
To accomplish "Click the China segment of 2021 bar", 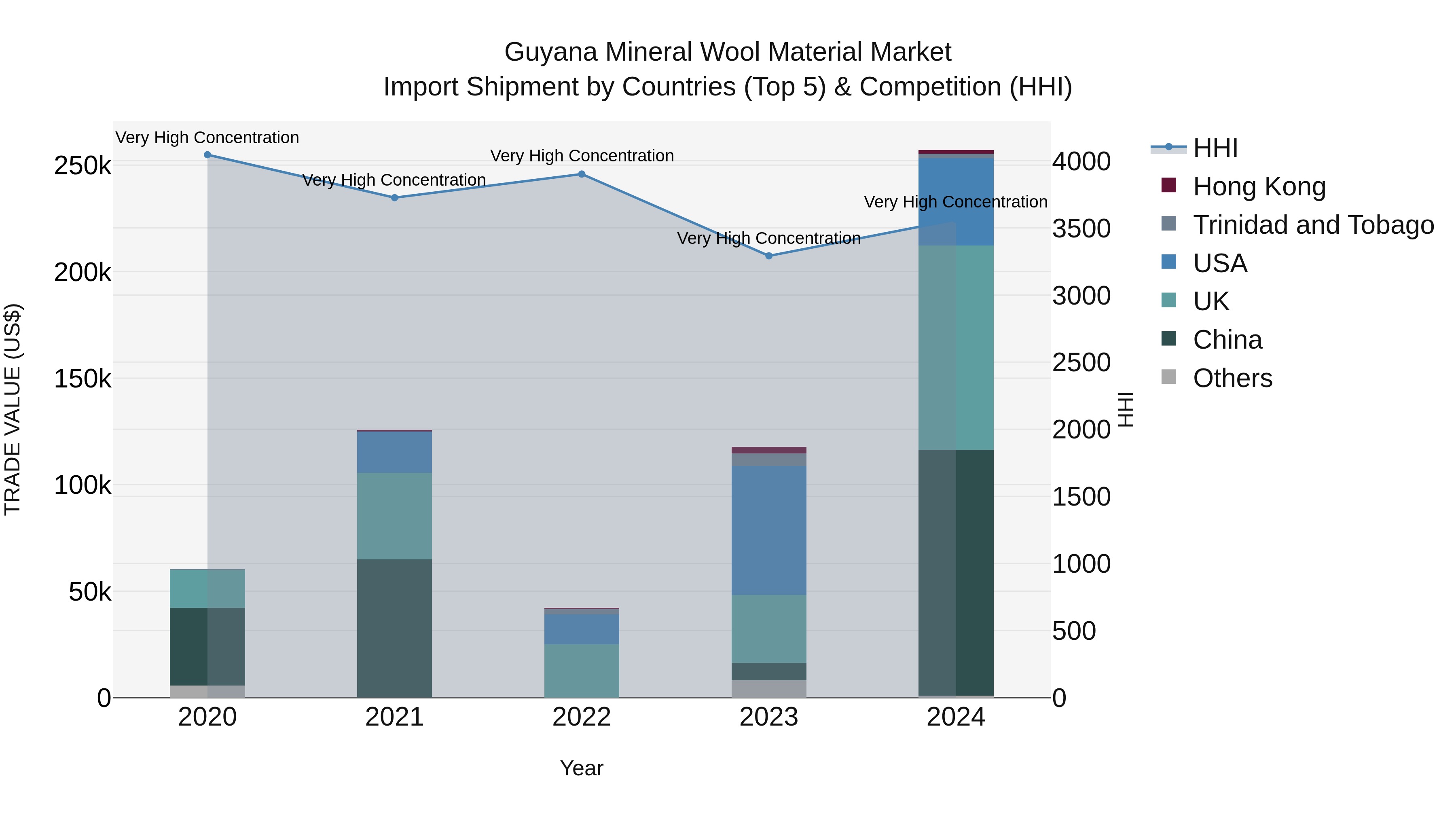I will point(394,629).
